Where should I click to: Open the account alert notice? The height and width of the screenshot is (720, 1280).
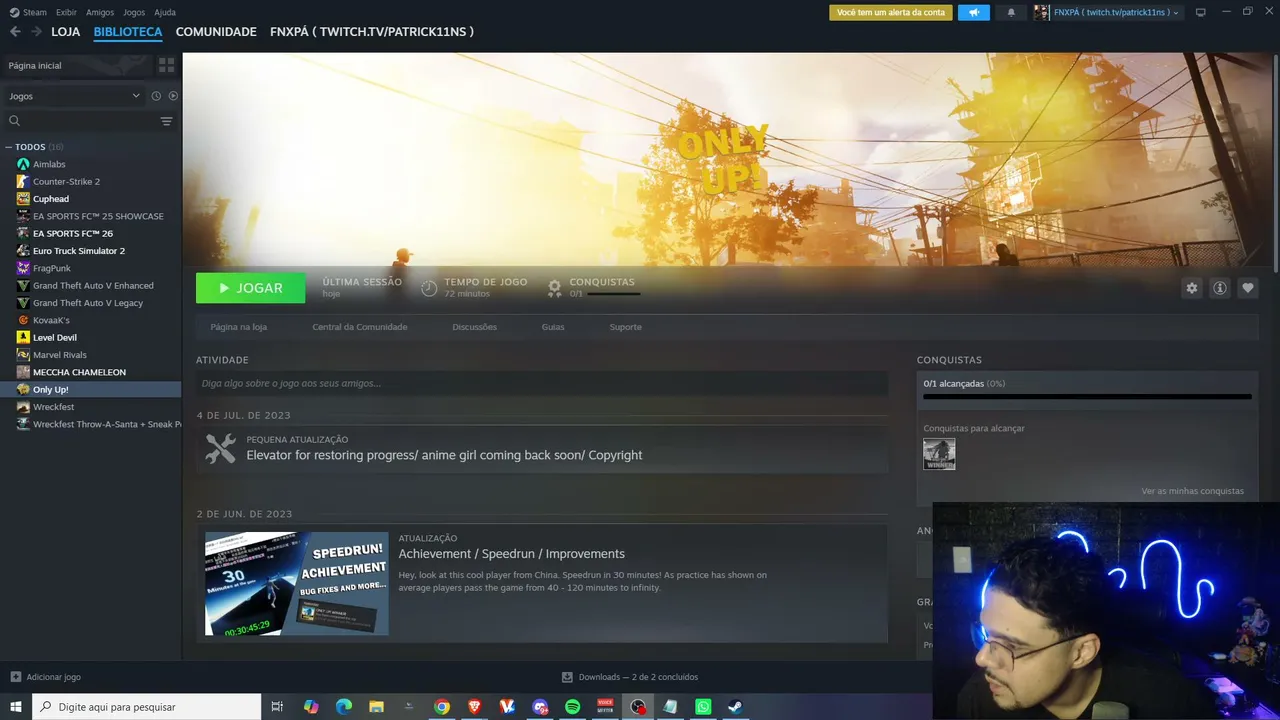tap(891, 12)
